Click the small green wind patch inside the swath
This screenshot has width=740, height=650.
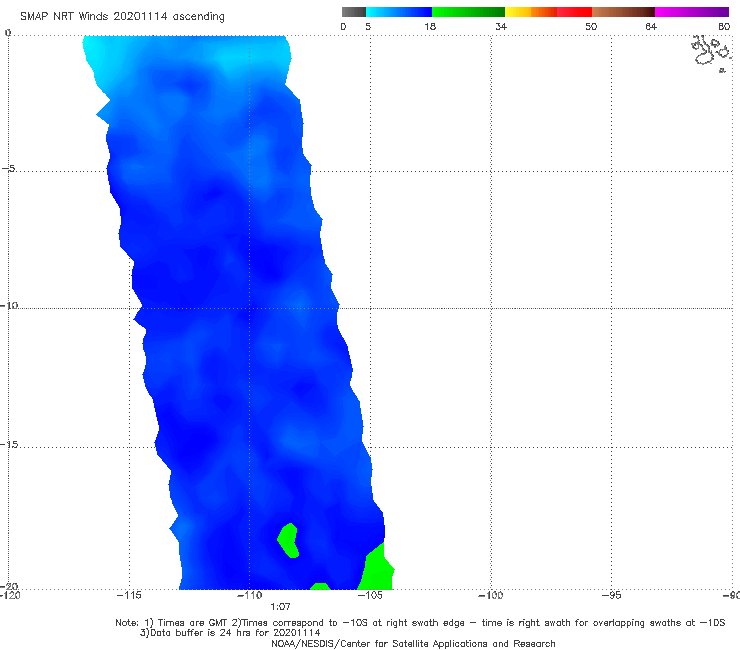click(288, 540)
